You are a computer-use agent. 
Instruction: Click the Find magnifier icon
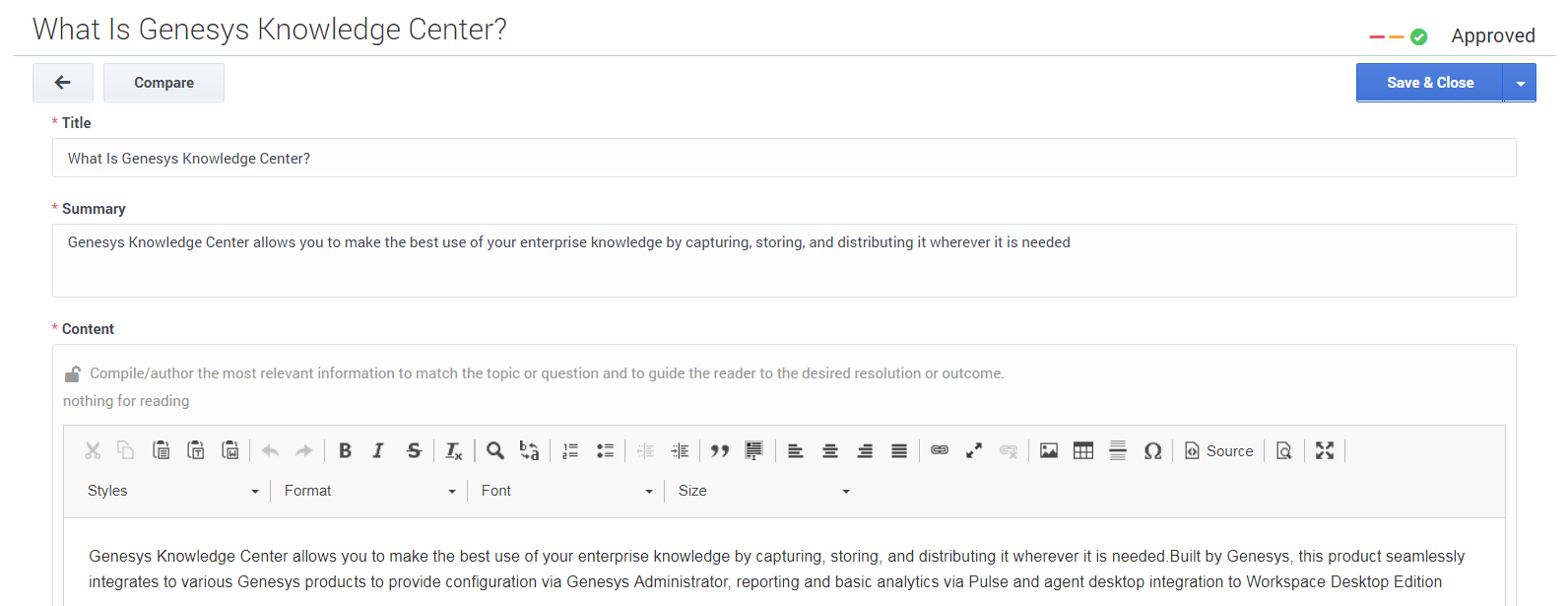coord(495,450)
